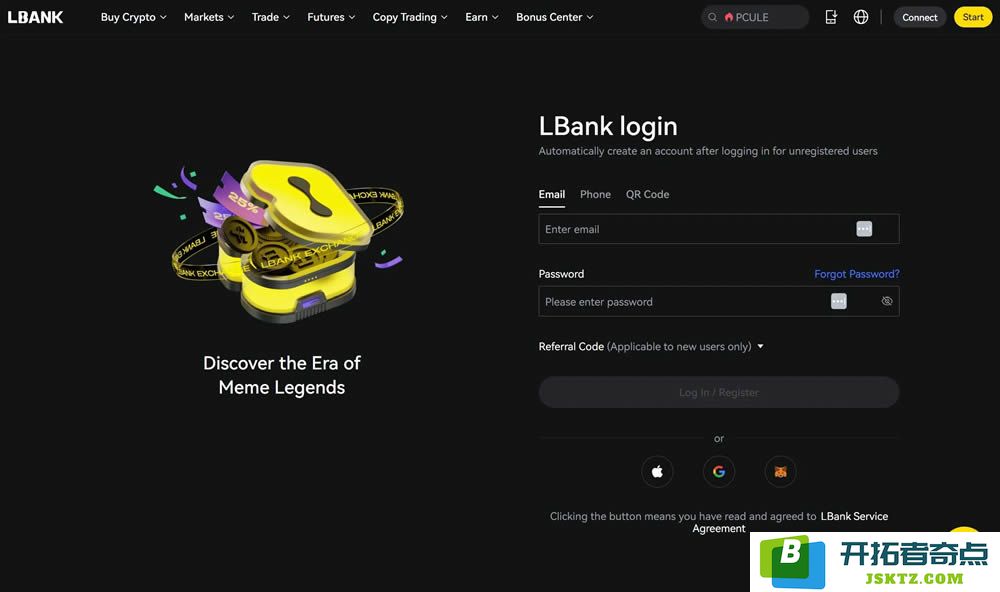Viewport: 1000px width, 592px height.
Task: Sign in with MetaMask fox icon
Action: point(781,471)
